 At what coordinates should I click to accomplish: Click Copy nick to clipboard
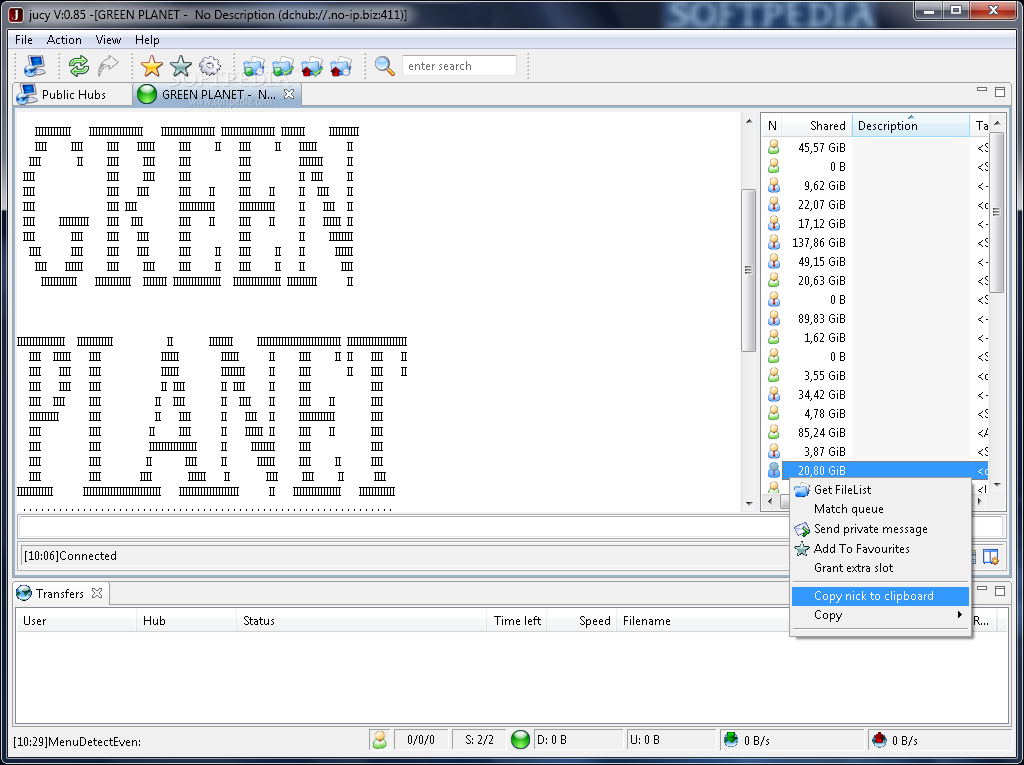(x=880, y=596)
